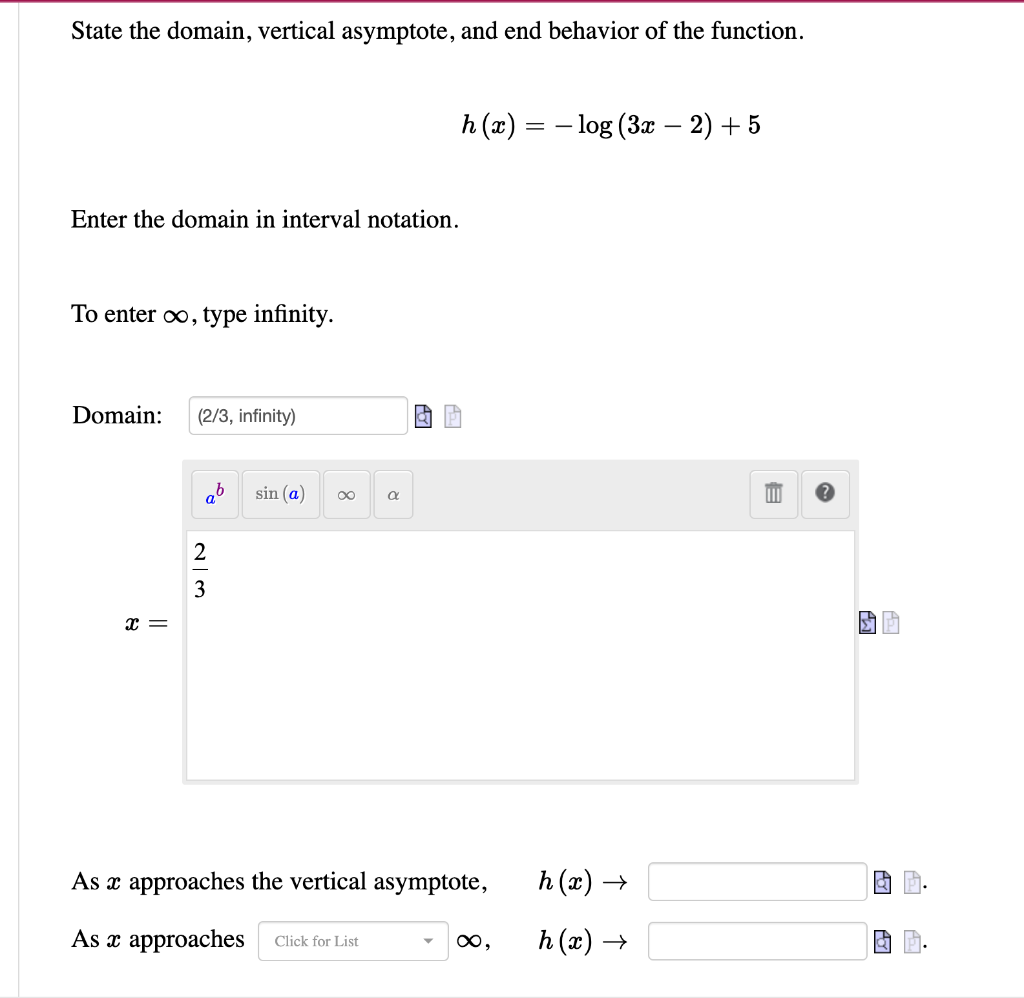Insert the sin(a) function in the equation editor
The image size is (1024, 998).
[280, 493]
